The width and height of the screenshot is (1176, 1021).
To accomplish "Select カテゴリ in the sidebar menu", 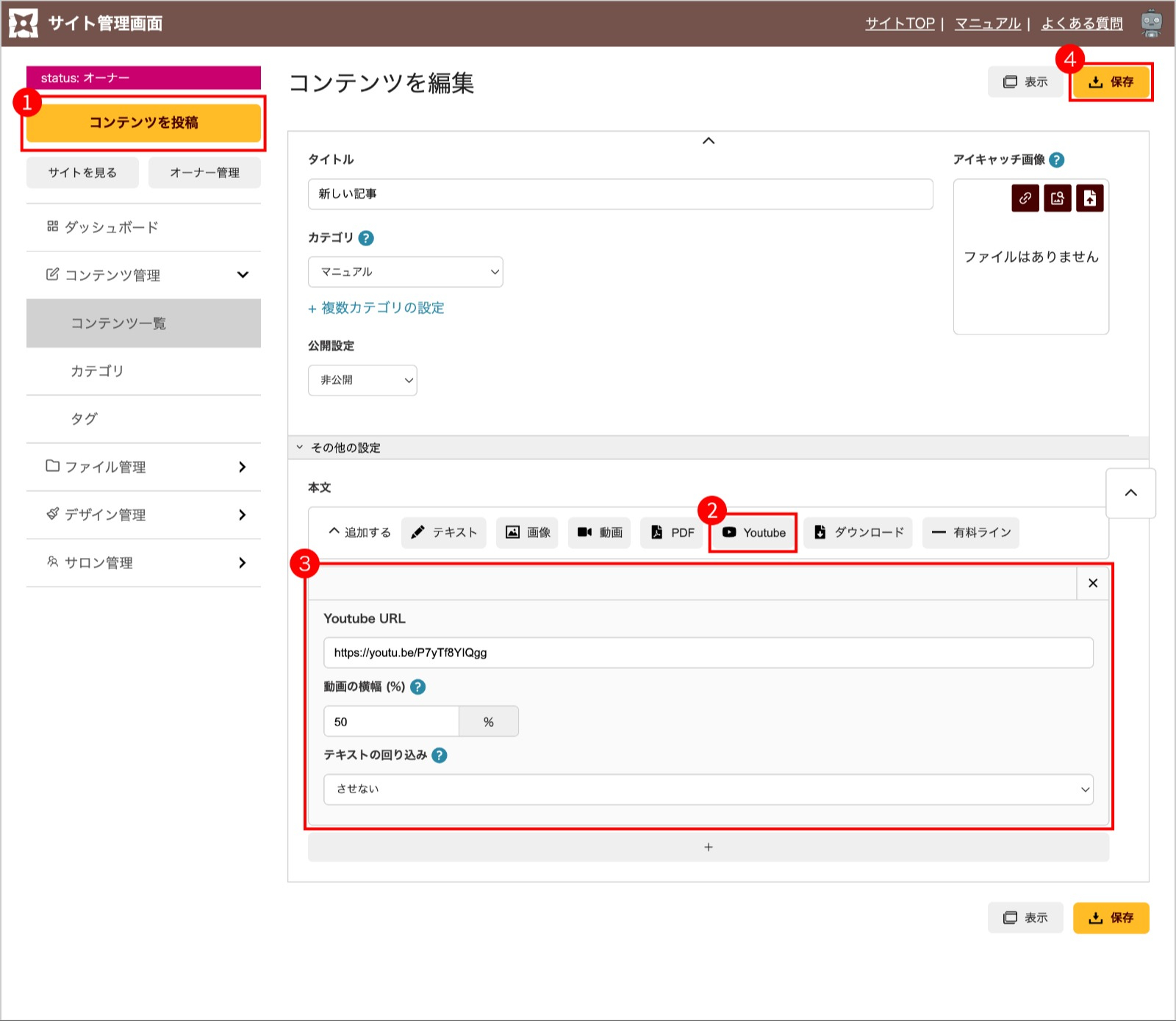I will [97, 371].
